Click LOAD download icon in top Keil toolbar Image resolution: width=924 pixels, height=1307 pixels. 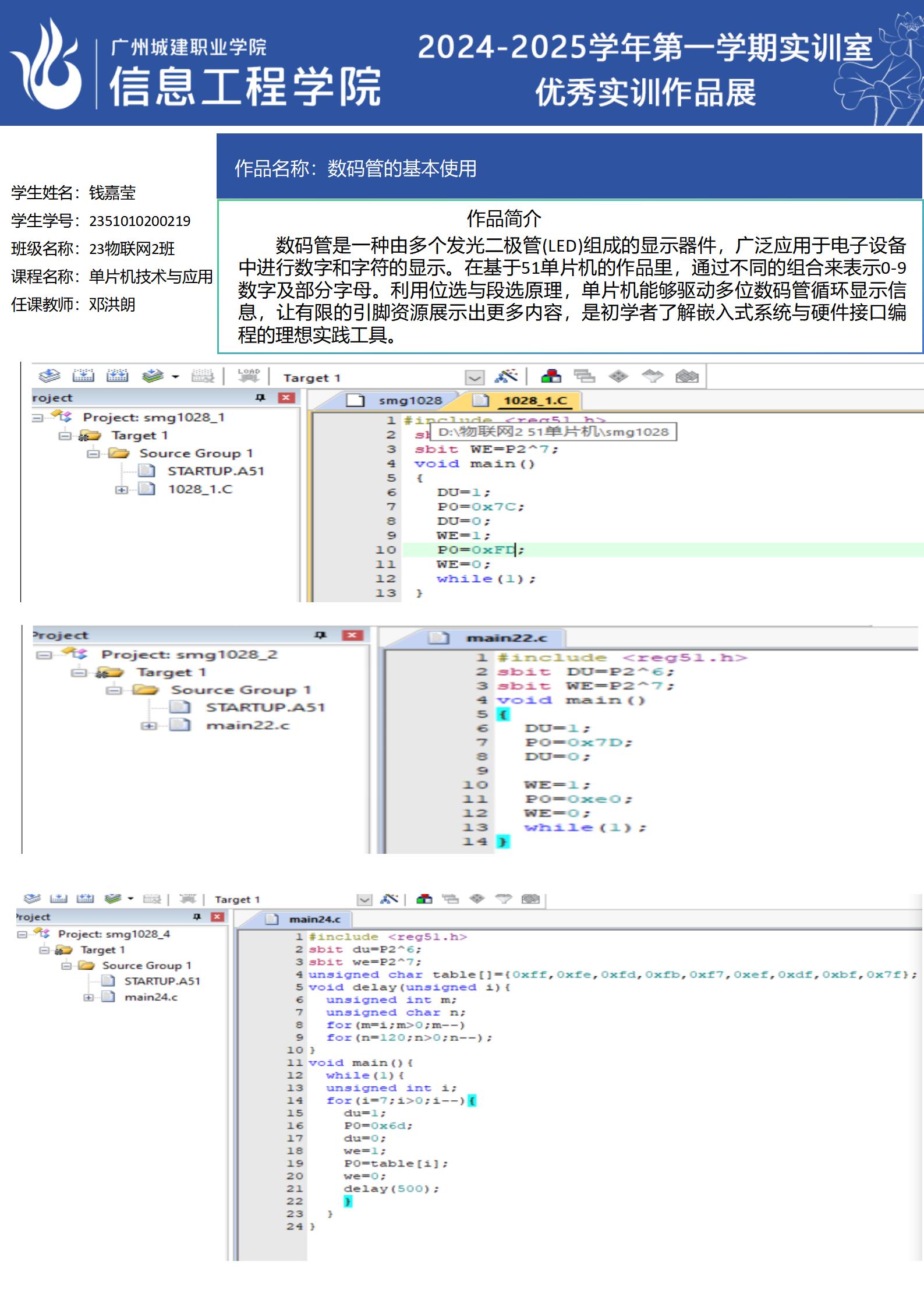[x=249, y=376]
